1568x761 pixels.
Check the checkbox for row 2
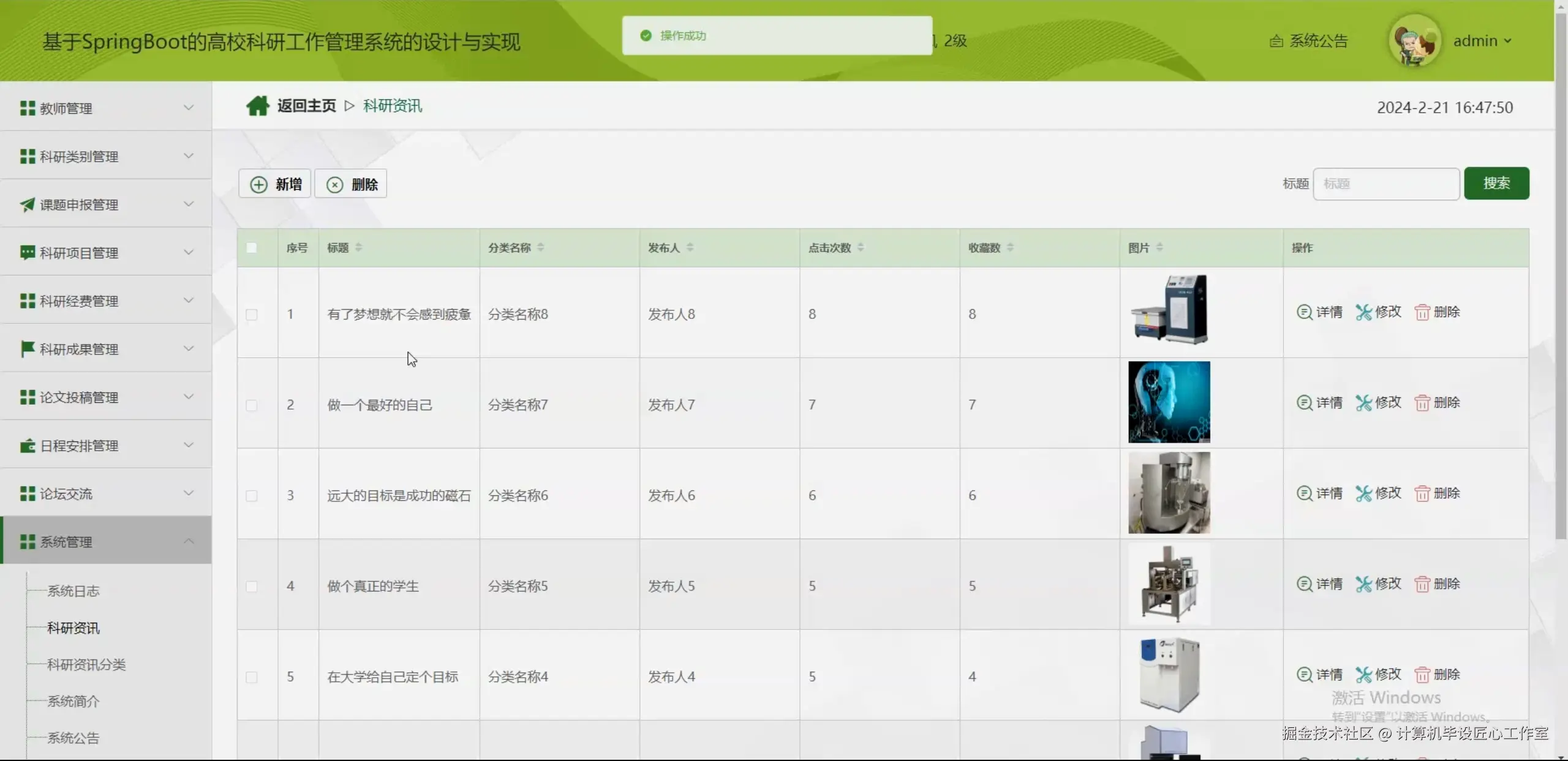click(x=252, y=405)
